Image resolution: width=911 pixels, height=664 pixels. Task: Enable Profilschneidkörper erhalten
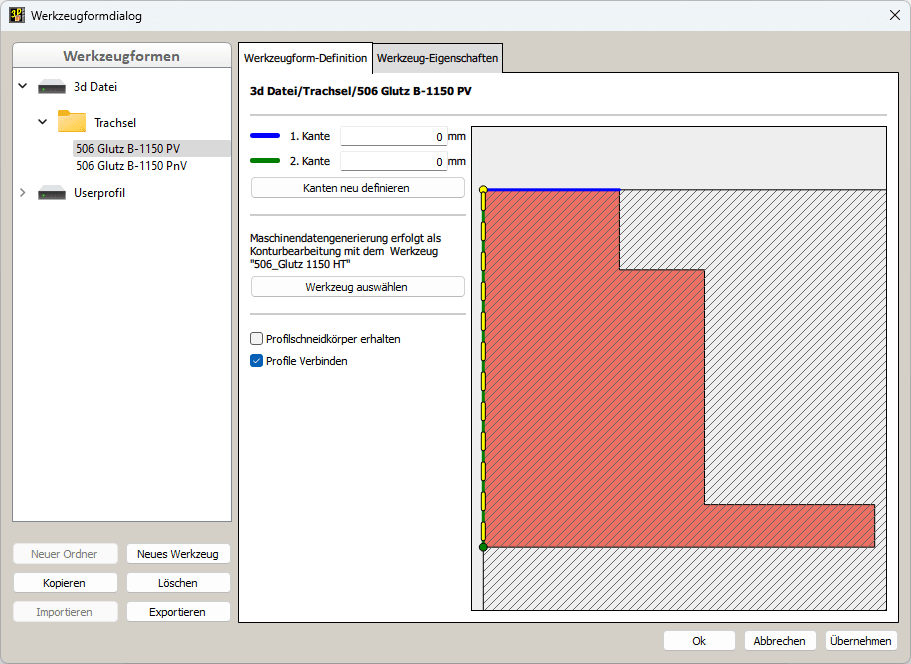[x=256, y=339]
